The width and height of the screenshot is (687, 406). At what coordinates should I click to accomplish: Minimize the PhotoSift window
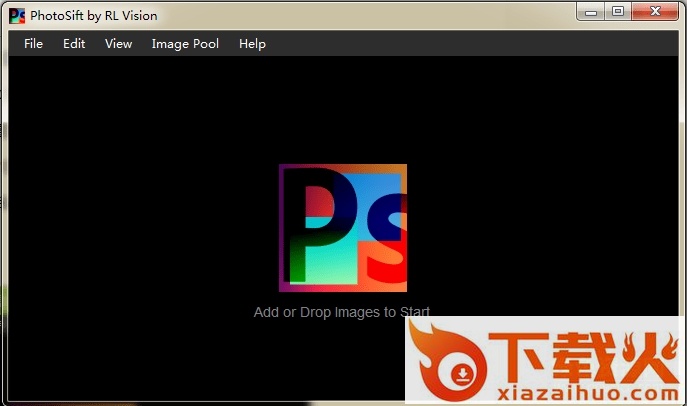(x=591, y=12)
